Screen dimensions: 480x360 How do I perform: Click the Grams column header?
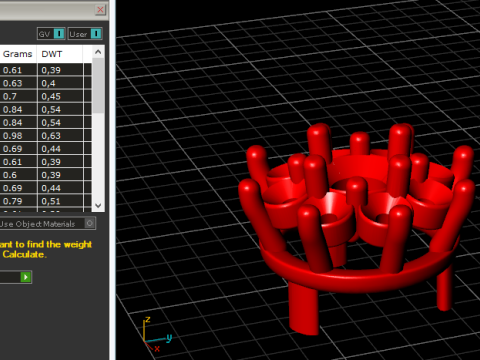click(18, 54)
